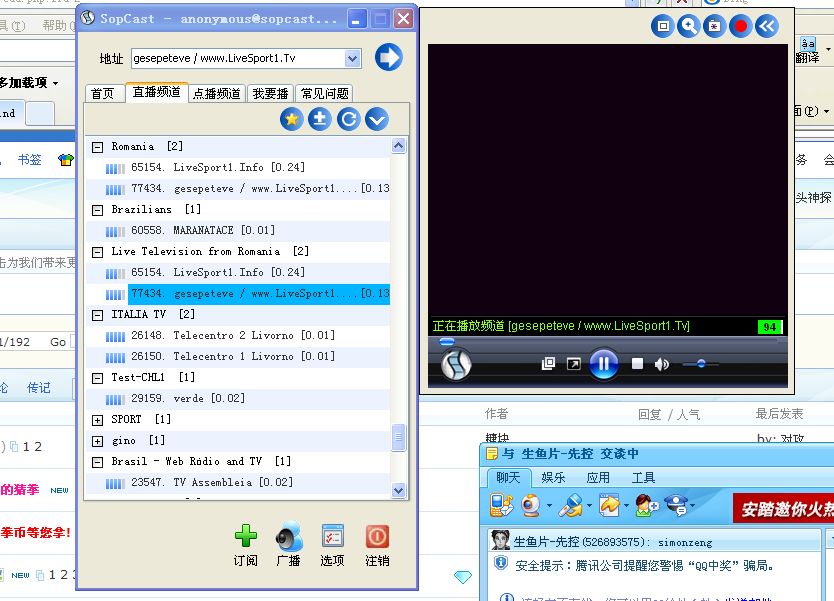834x601 pixels.
Task: Open 娱乐 tab in QQ chat window
Action: pyautogui.click(x=553, y=478)
